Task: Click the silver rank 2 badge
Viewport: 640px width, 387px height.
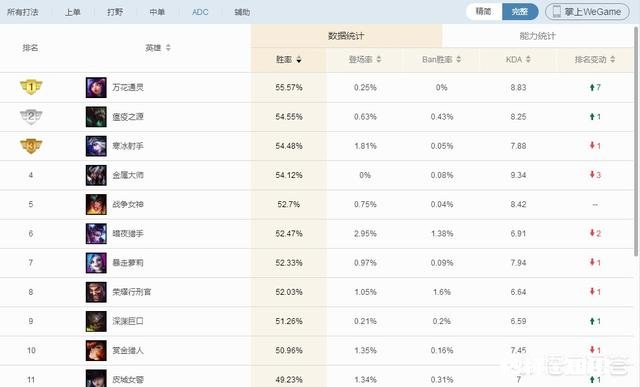Action: point(31,116)
